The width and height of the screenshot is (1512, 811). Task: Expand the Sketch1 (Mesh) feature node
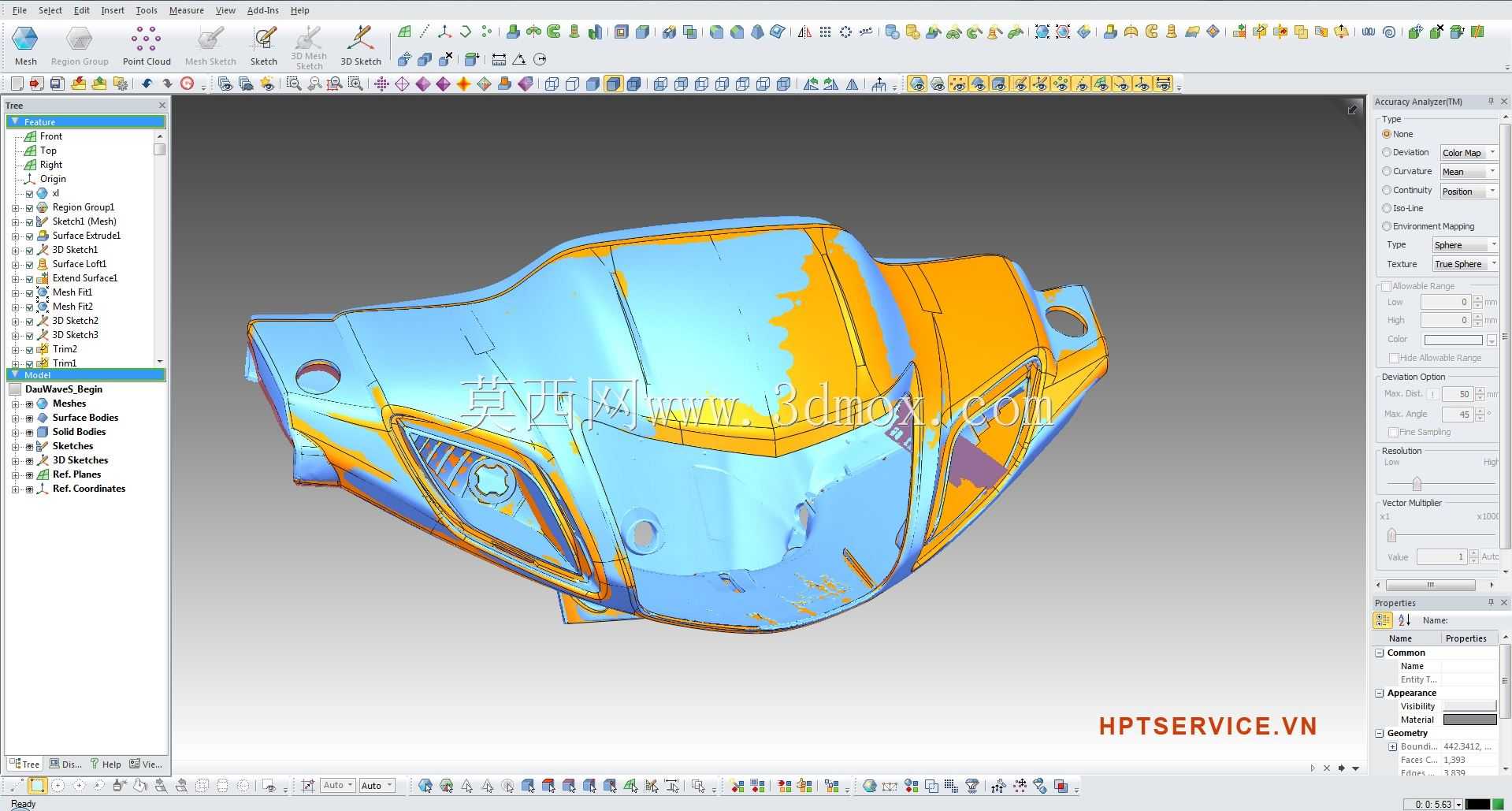pos(15,221)
